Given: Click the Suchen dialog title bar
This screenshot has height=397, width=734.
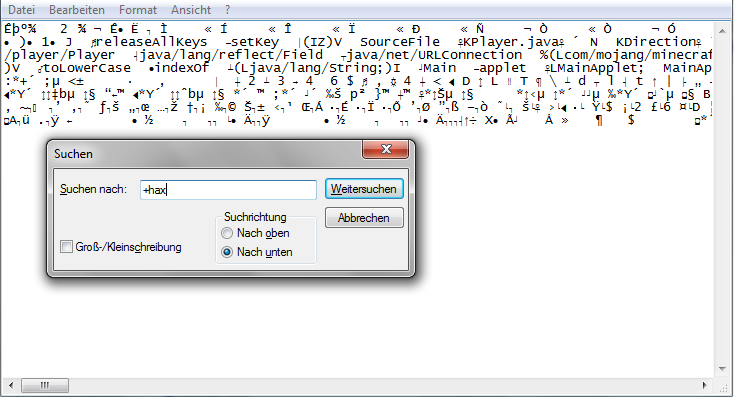Looking at the screenshot, I should pyautogui.click(x=206, y=154).
